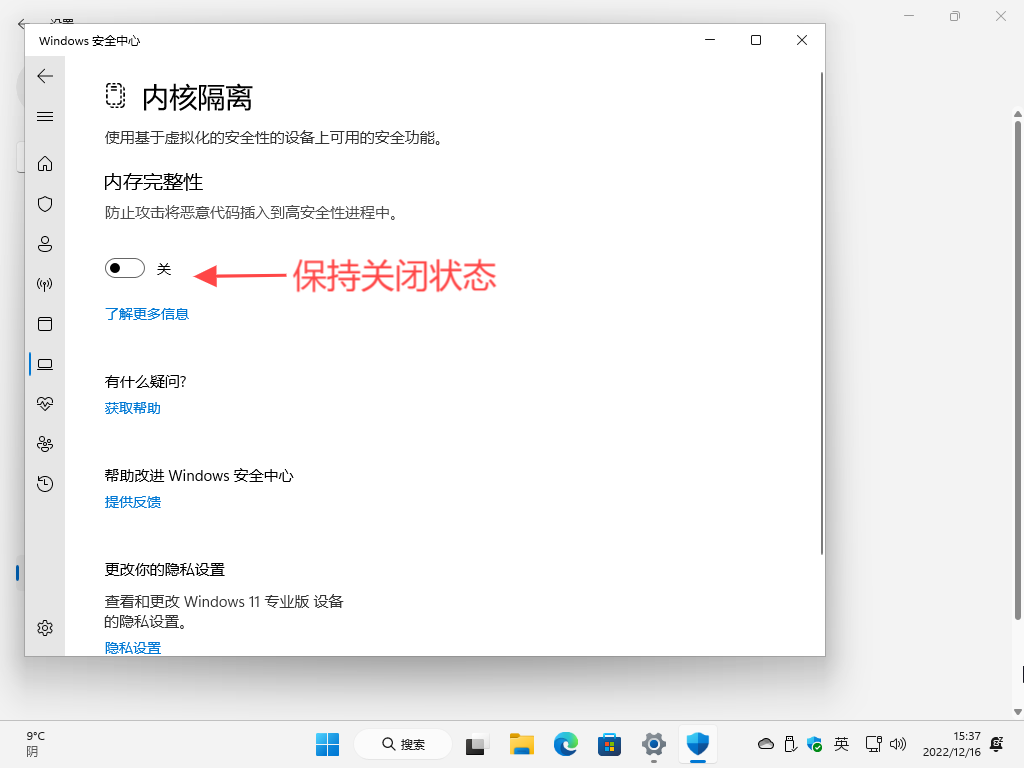Screen dimensions: 1024x768
Task: Open the hamburger navigation menu
Action: tap(45, 116)
